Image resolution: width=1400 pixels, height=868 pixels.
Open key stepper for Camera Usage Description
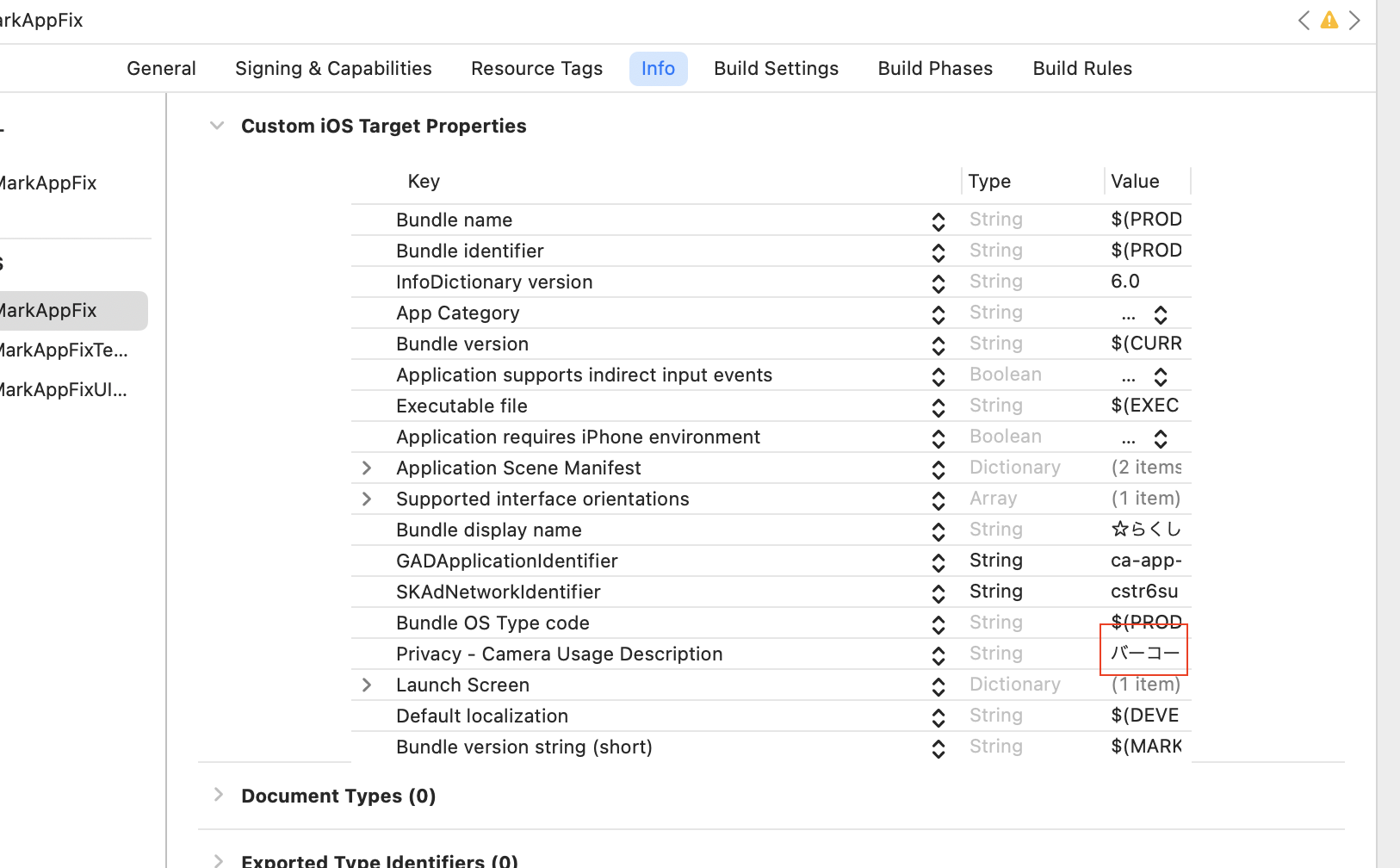[x=938, y=655]
